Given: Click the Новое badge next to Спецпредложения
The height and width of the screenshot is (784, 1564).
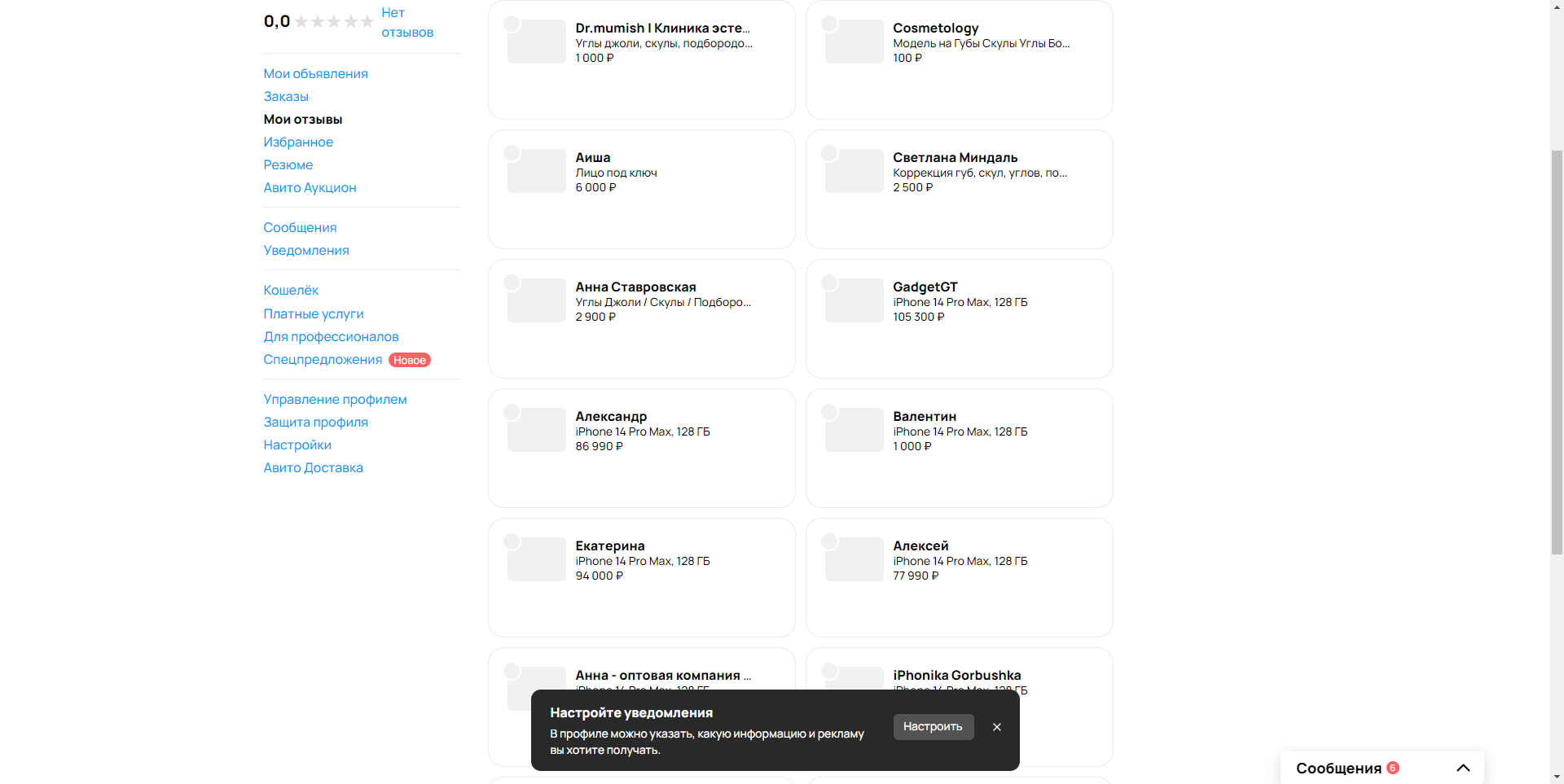Looking at the screenshot, I should point(410,360).
